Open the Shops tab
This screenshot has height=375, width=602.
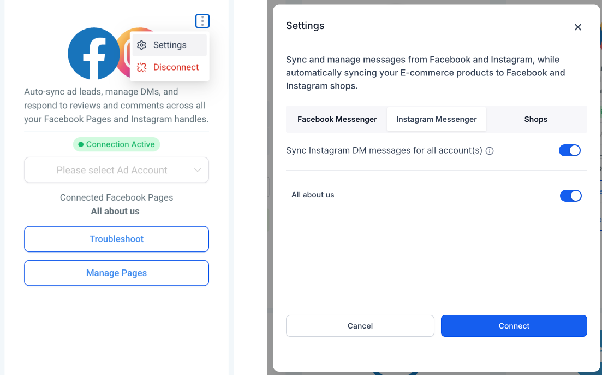(x=536, y=119)
